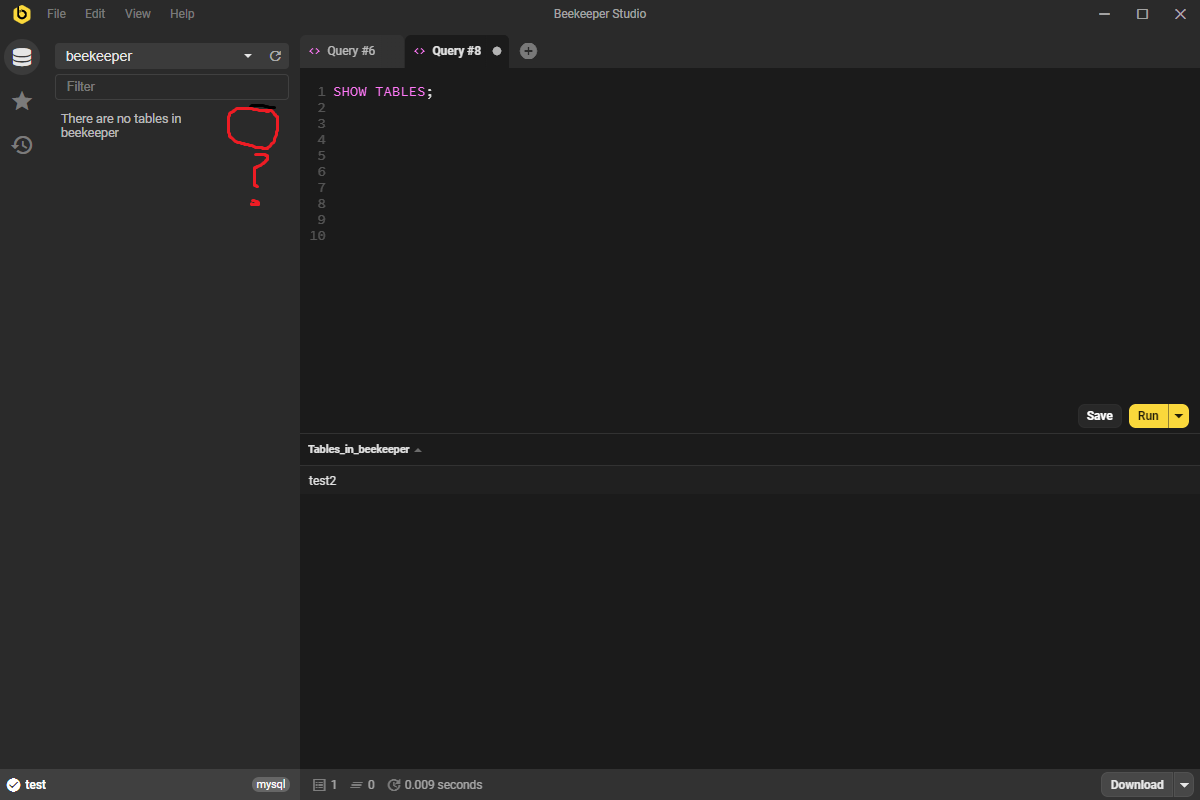Open the saved queries star icon
The image size is (1200, 800).
21,101
